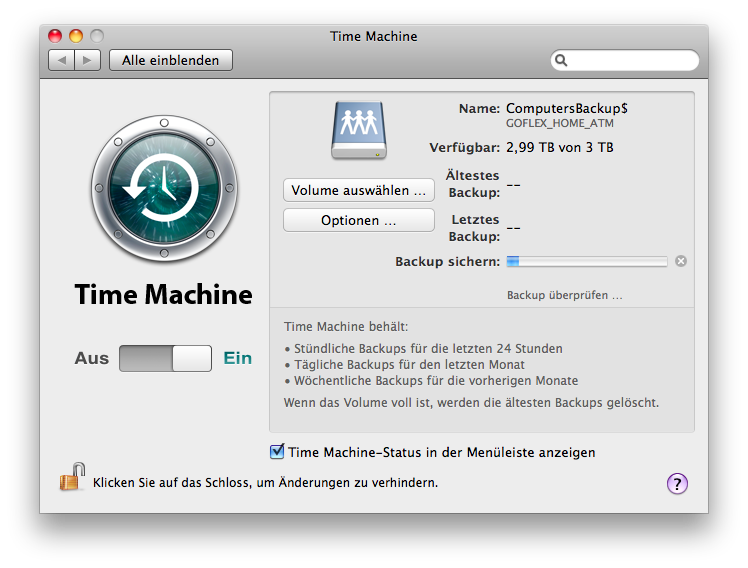Viewport: 748px width, 568px height.
Task: Click the Aus label beside the switch
Action: pyautogui.click(x=92, y=358)
